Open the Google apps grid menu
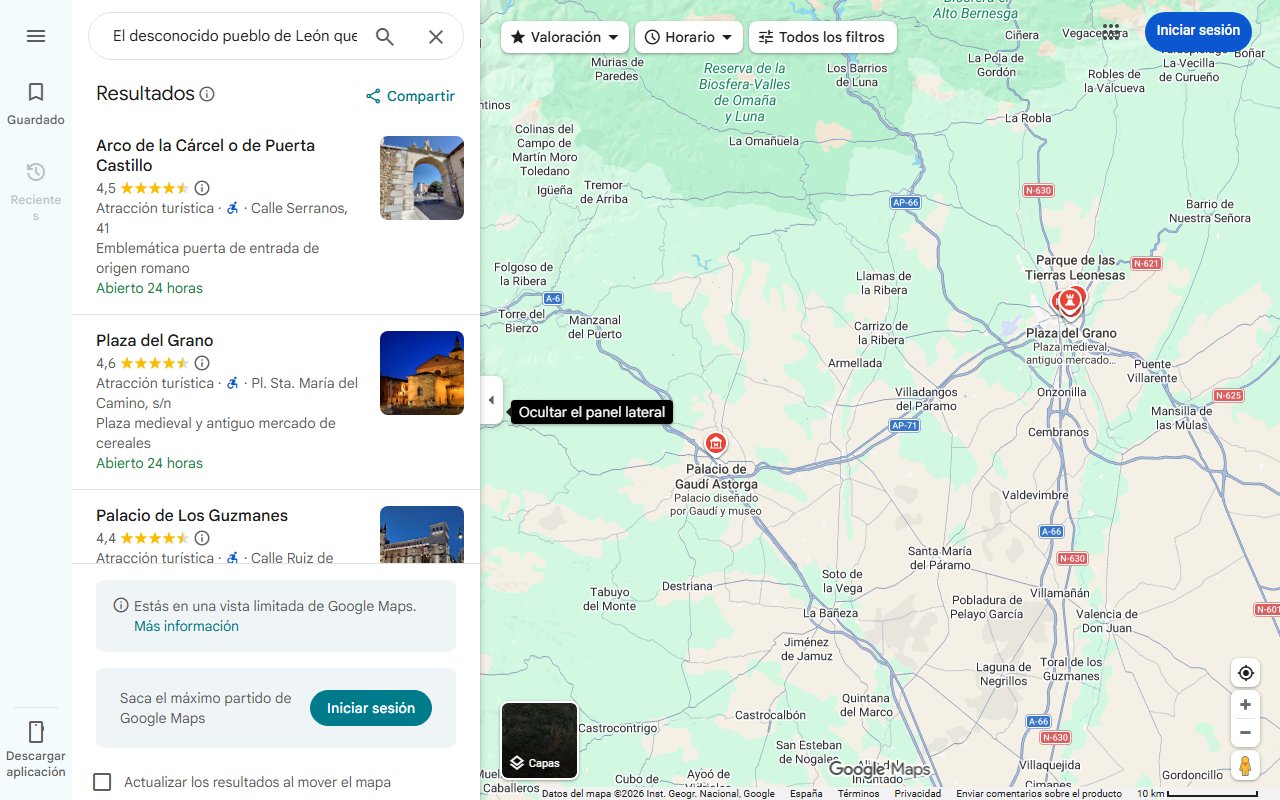 1111,31
